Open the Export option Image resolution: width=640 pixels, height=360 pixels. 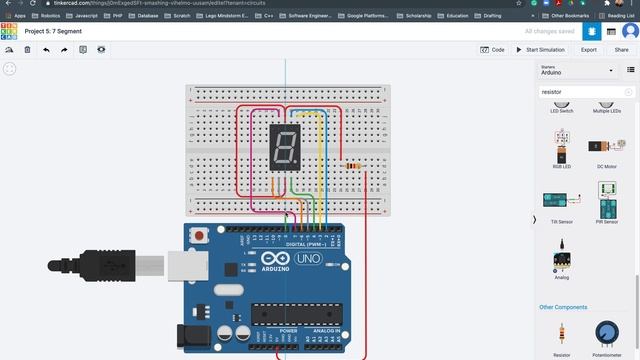[589, 50]
